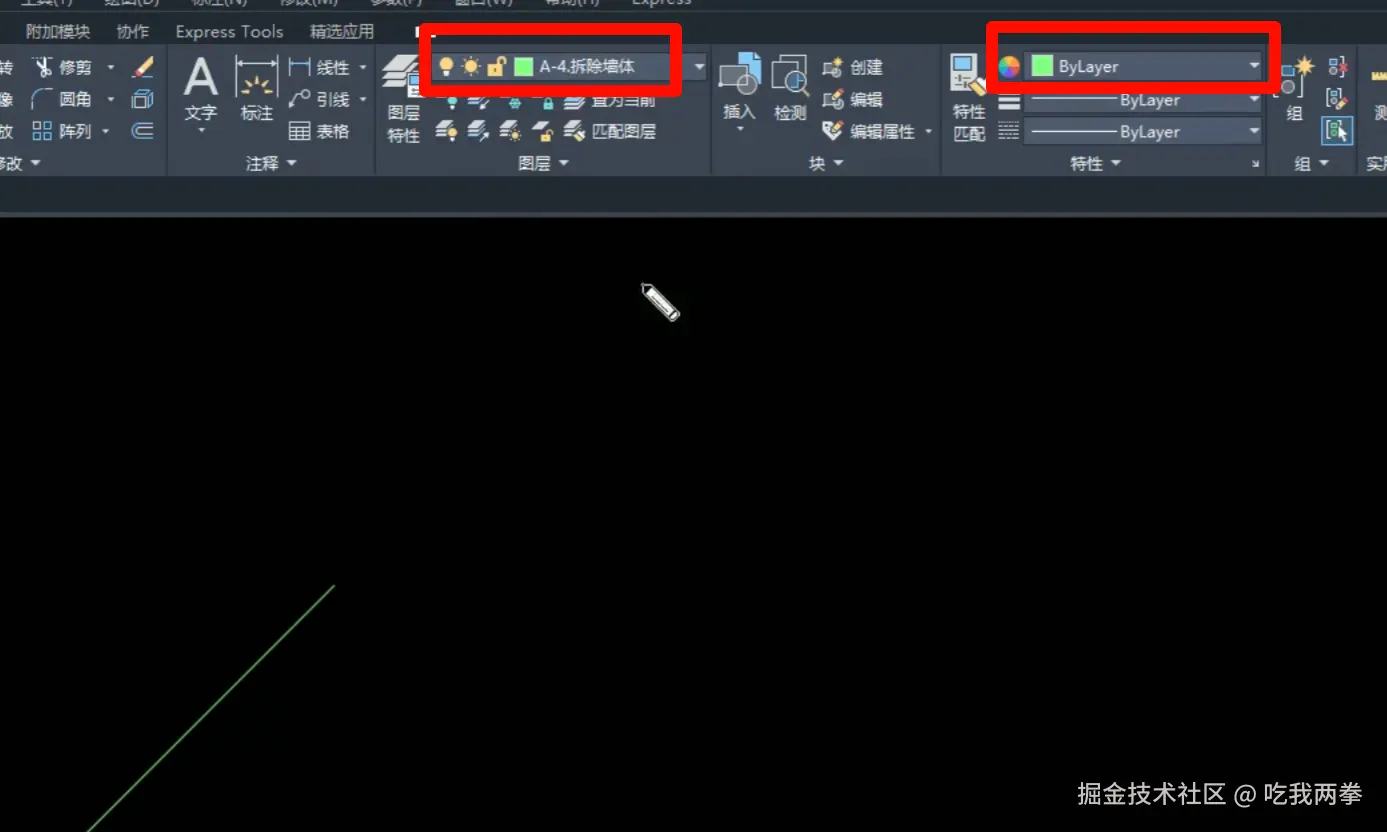This screenshot has width=1387, height=832.
Task: Expand the 注释 panel dropdown
Action: point(290,163)
